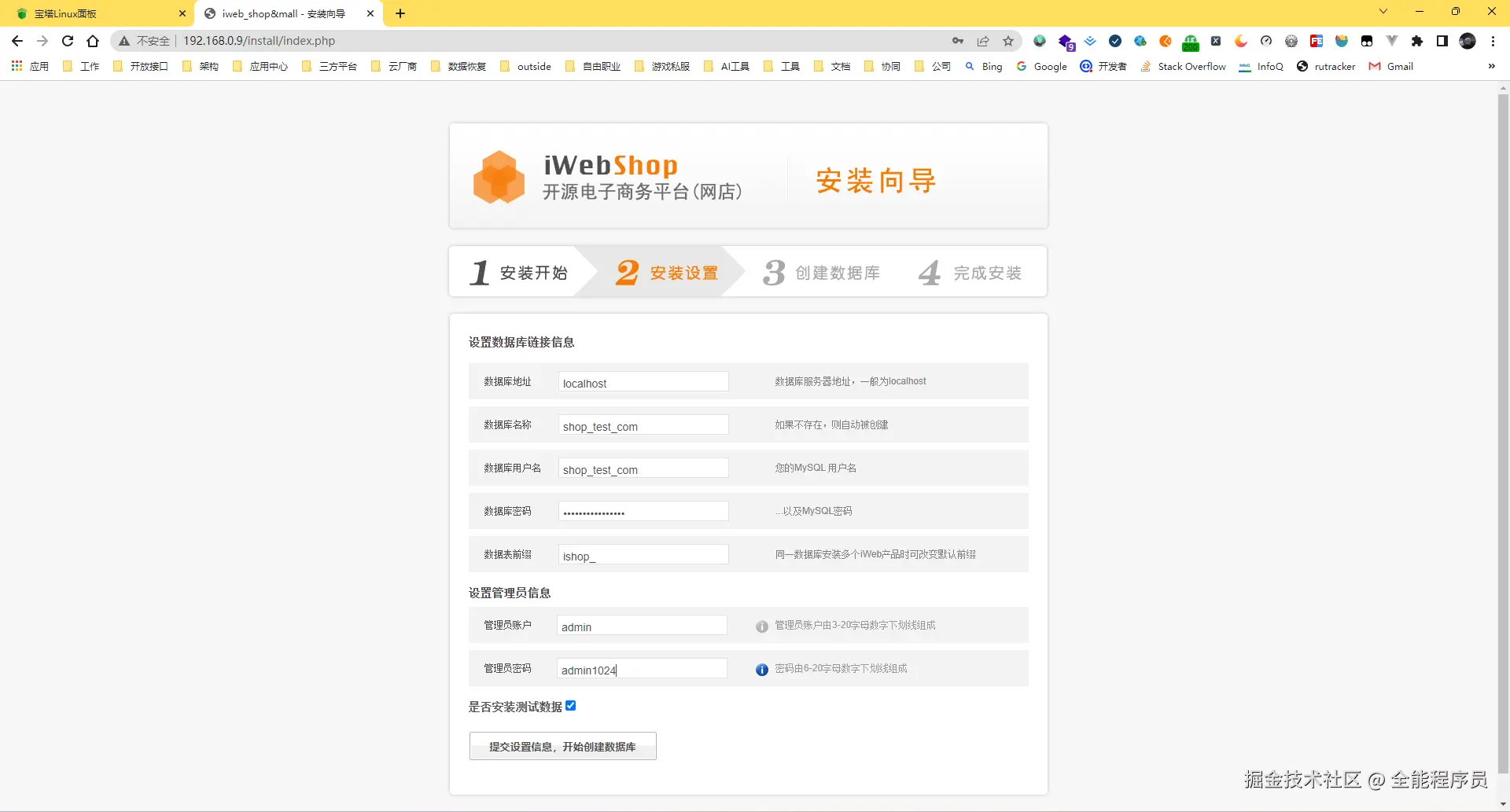The image size is (1510, 812).
Task: Open the Chrome profile avatar
Action: click(1468, 41)
